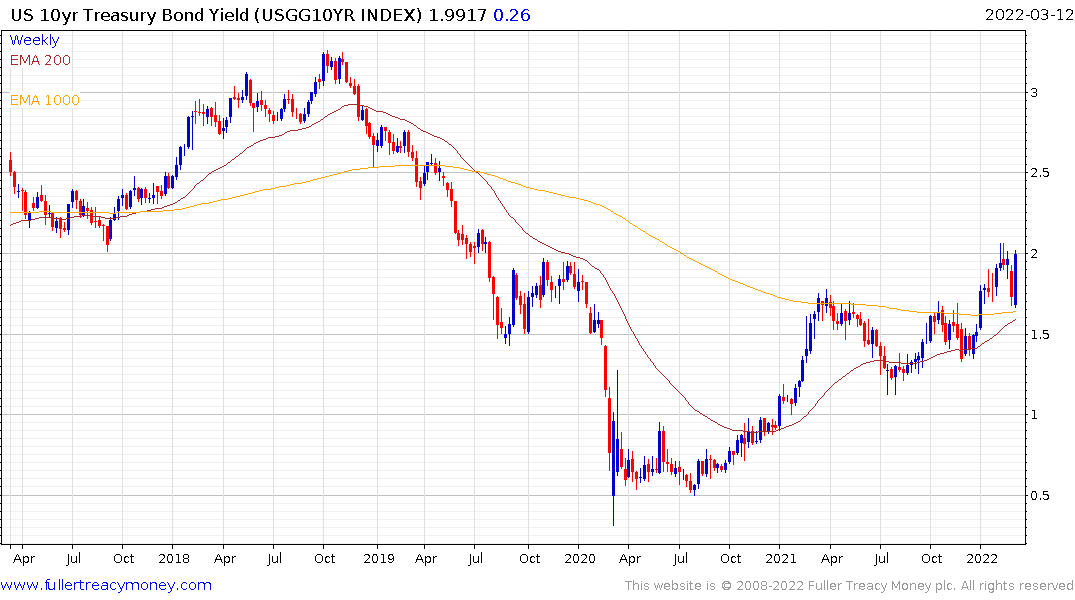The width and height of the screenshot is (1075, 600).
Task: Click the 1 label on the yield axis
Action: [1034, 415]
